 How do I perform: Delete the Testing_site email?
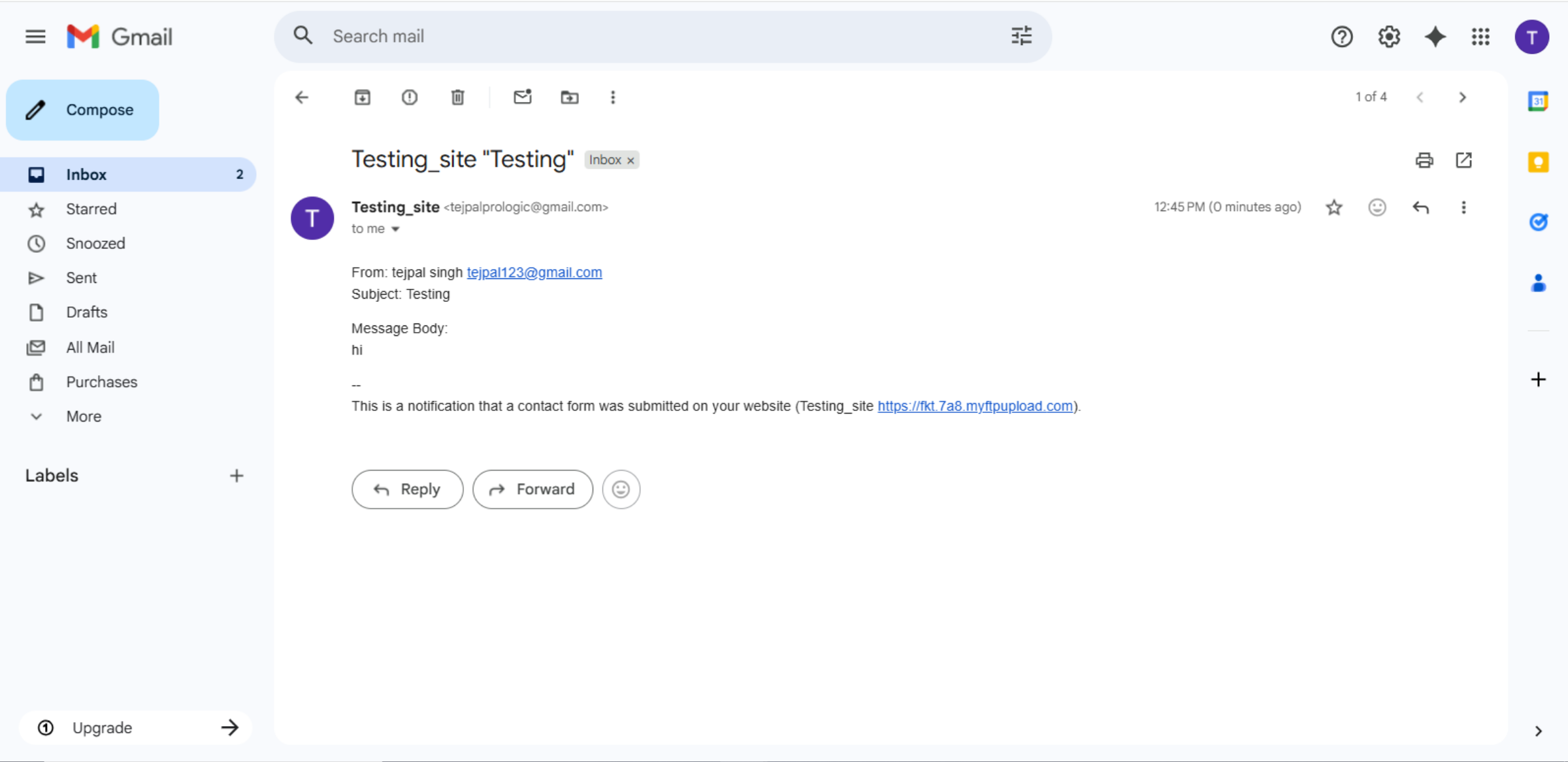coord(457,97)
